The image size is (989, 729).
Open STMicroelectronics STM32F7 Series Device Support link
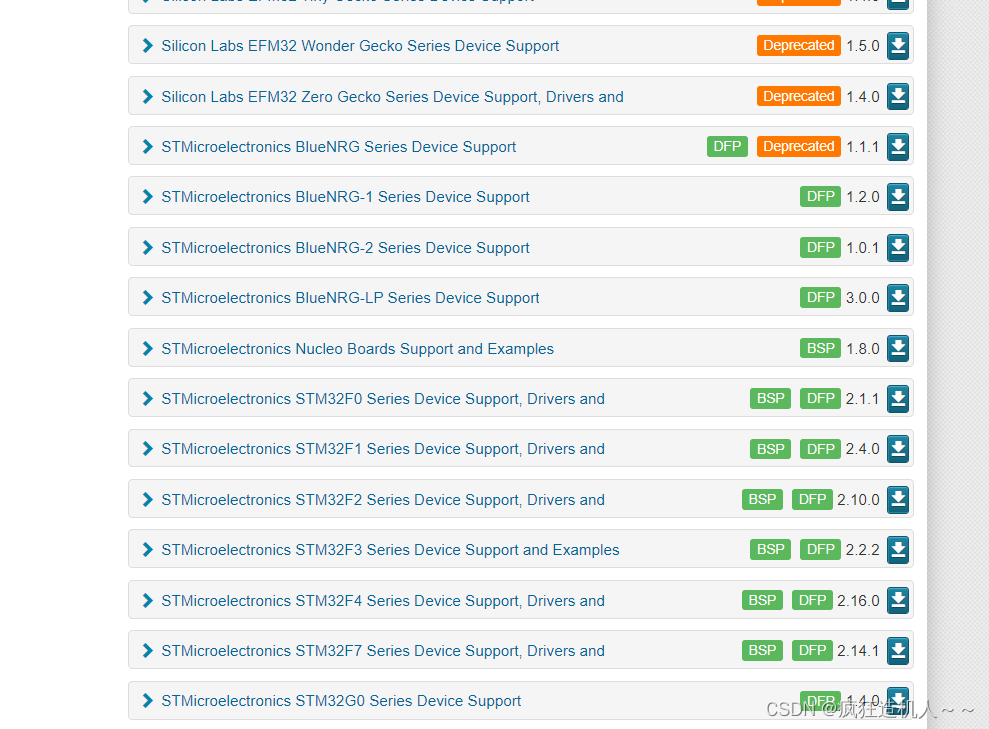tap(383, 651)
